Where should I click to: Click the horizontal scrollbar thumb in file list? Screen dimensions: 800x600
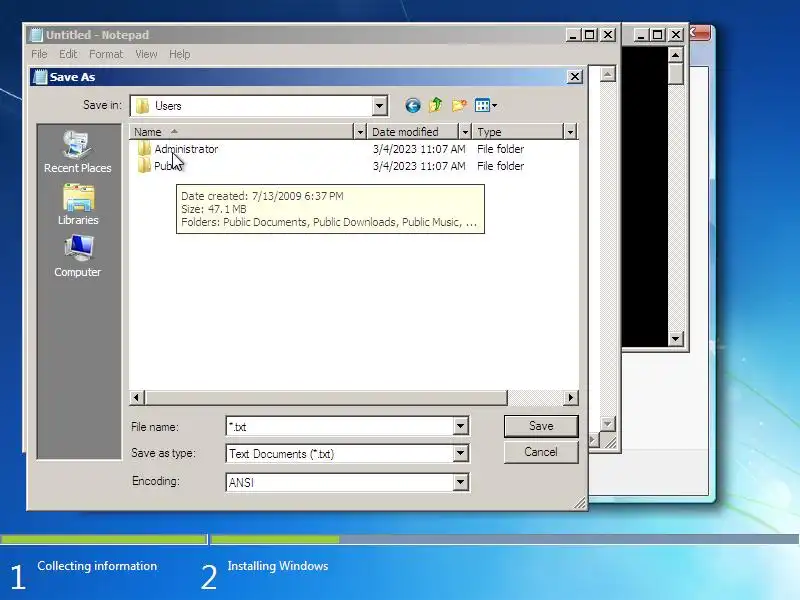327,397
